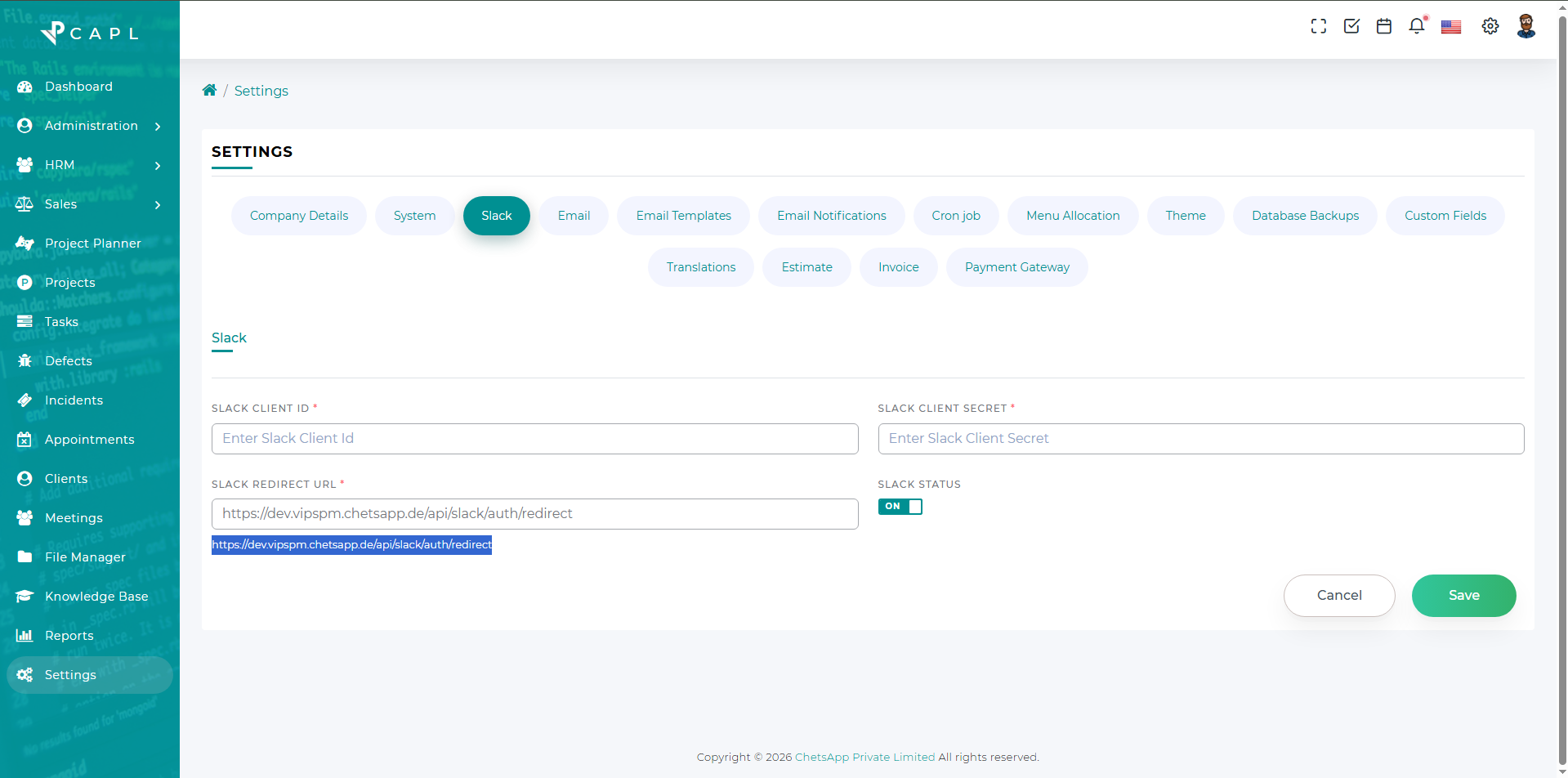Screen dimensions: 1568x778
Task: Open the calendar icon in top bar
Action: (x=1383, y=26)
